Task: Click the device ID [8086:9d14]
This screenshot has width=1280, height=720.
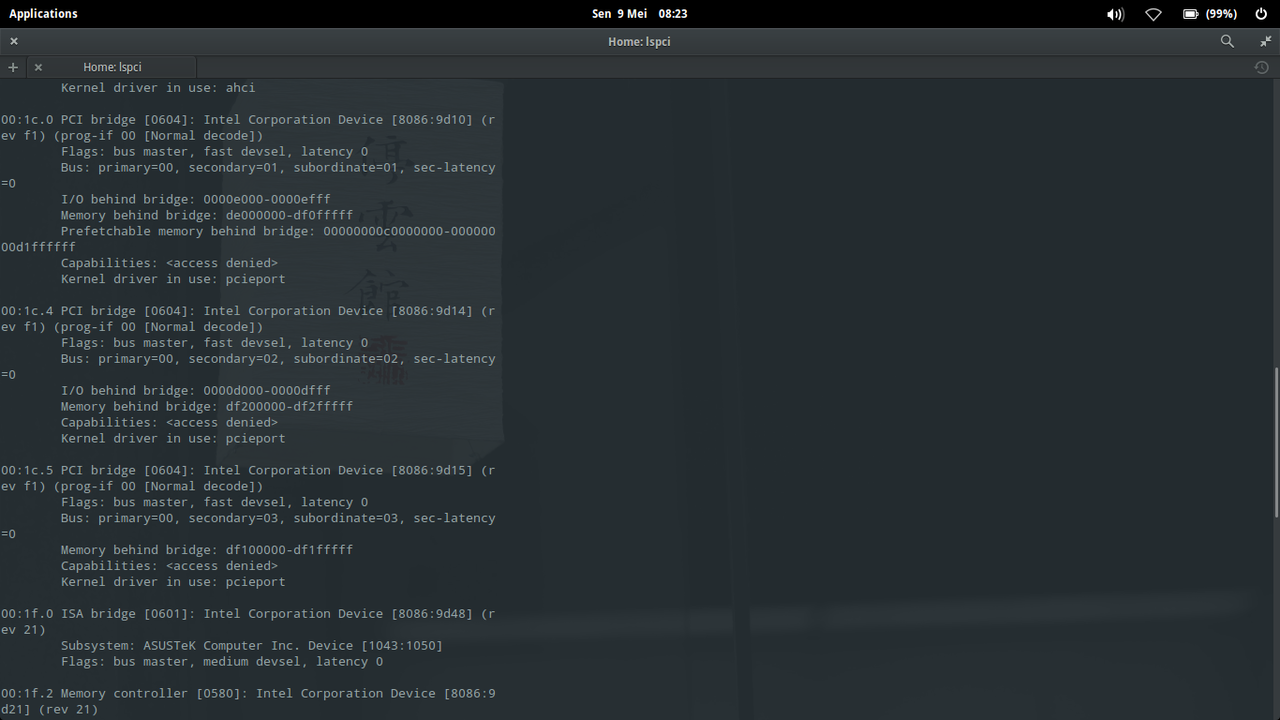Action: [x=432, y=311]
